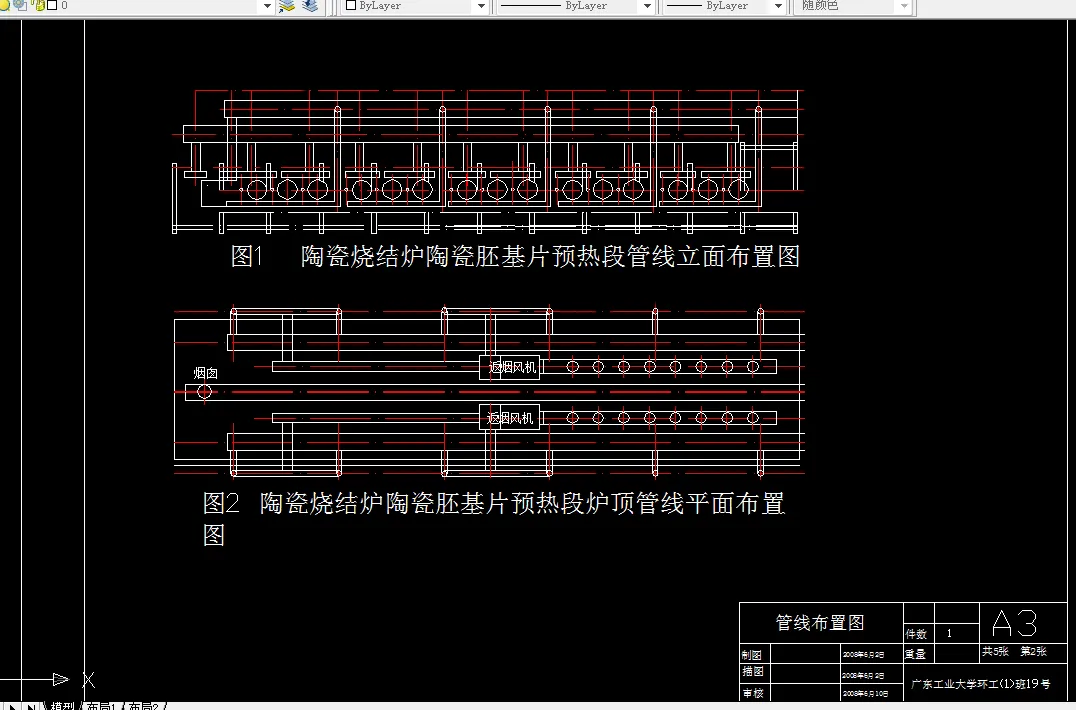The image size is (1076, 710).
Task: Switch to the 模型 tab
Action: [x=62, y=706]
